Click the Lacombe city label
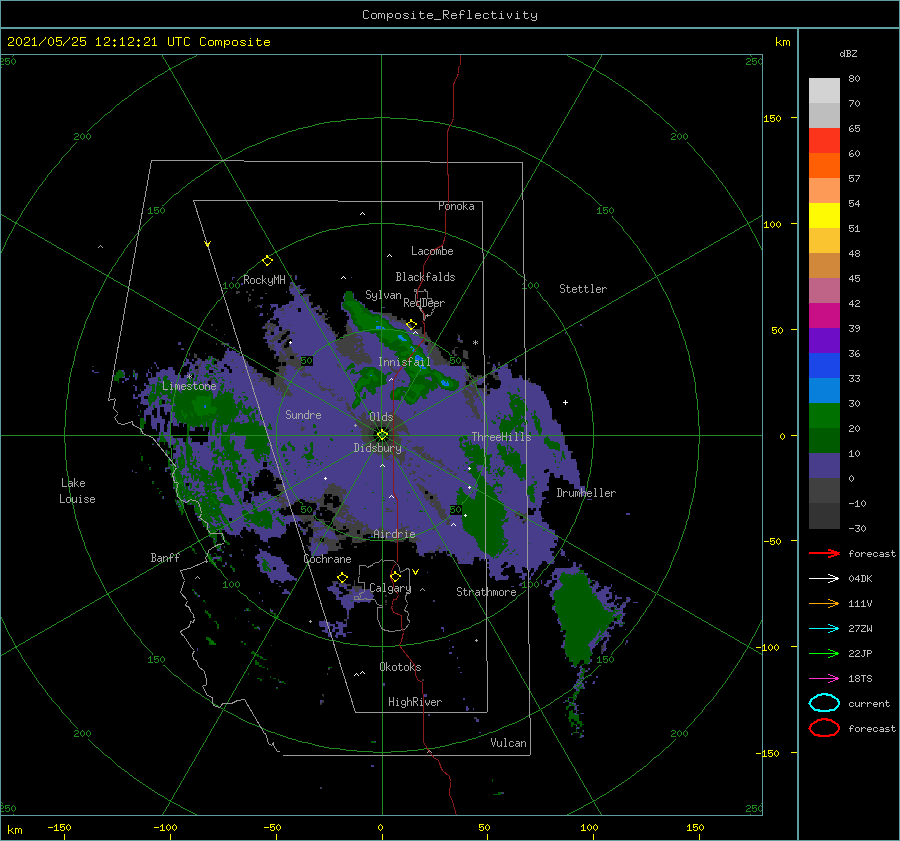Viewport: 900px width, 841px height. pos(432,251)
